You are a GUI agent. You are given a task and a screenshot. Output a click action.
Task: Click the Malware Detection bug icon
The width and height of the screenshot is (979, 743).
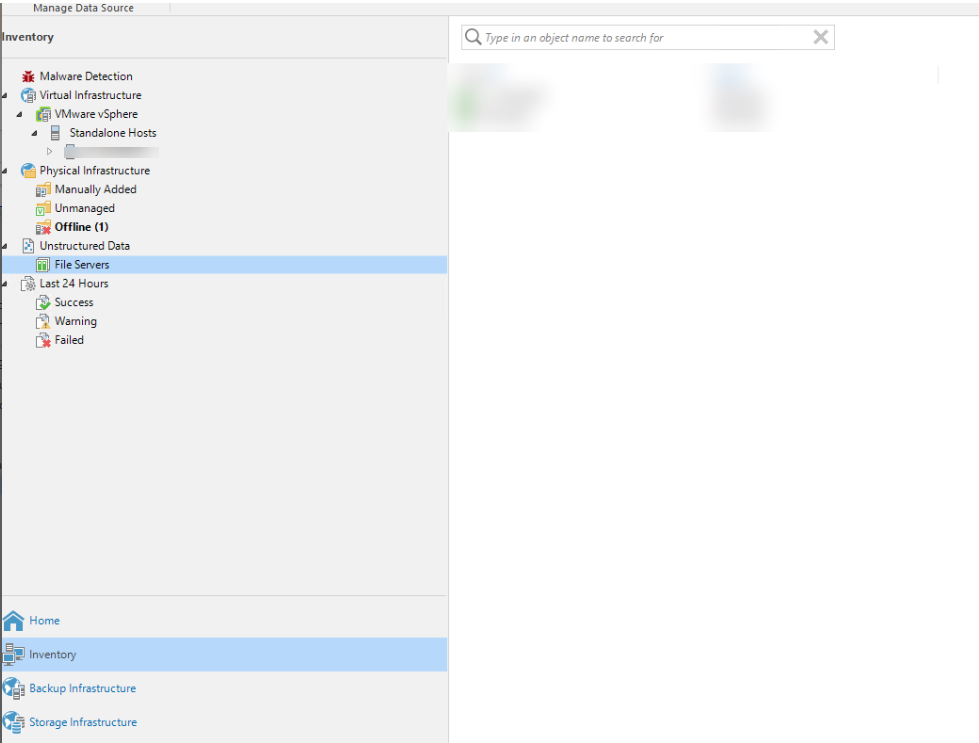[x=28, y=76]
